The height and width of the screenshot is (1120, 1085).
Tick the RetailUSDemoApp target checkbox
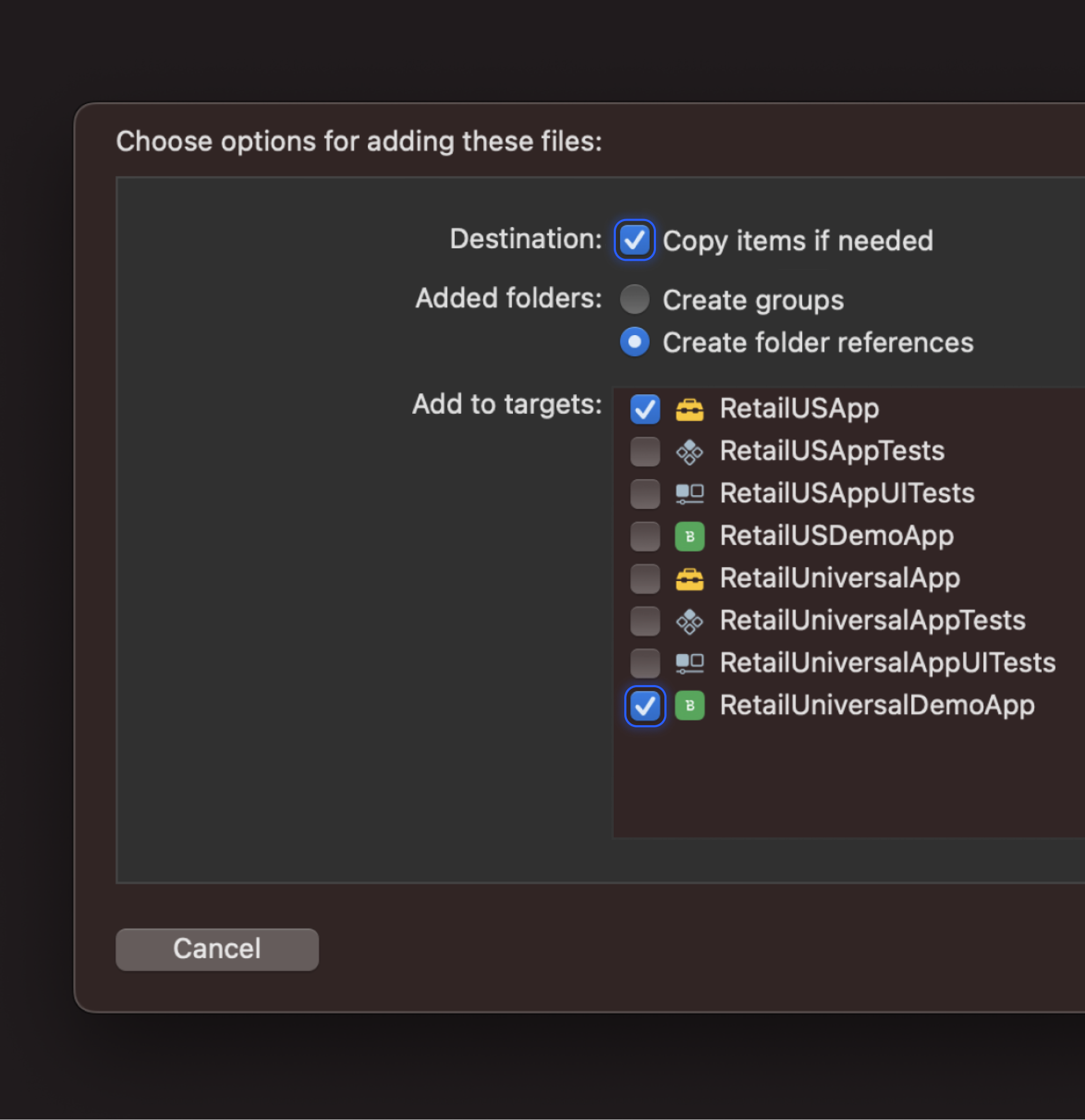pos(644,536)
